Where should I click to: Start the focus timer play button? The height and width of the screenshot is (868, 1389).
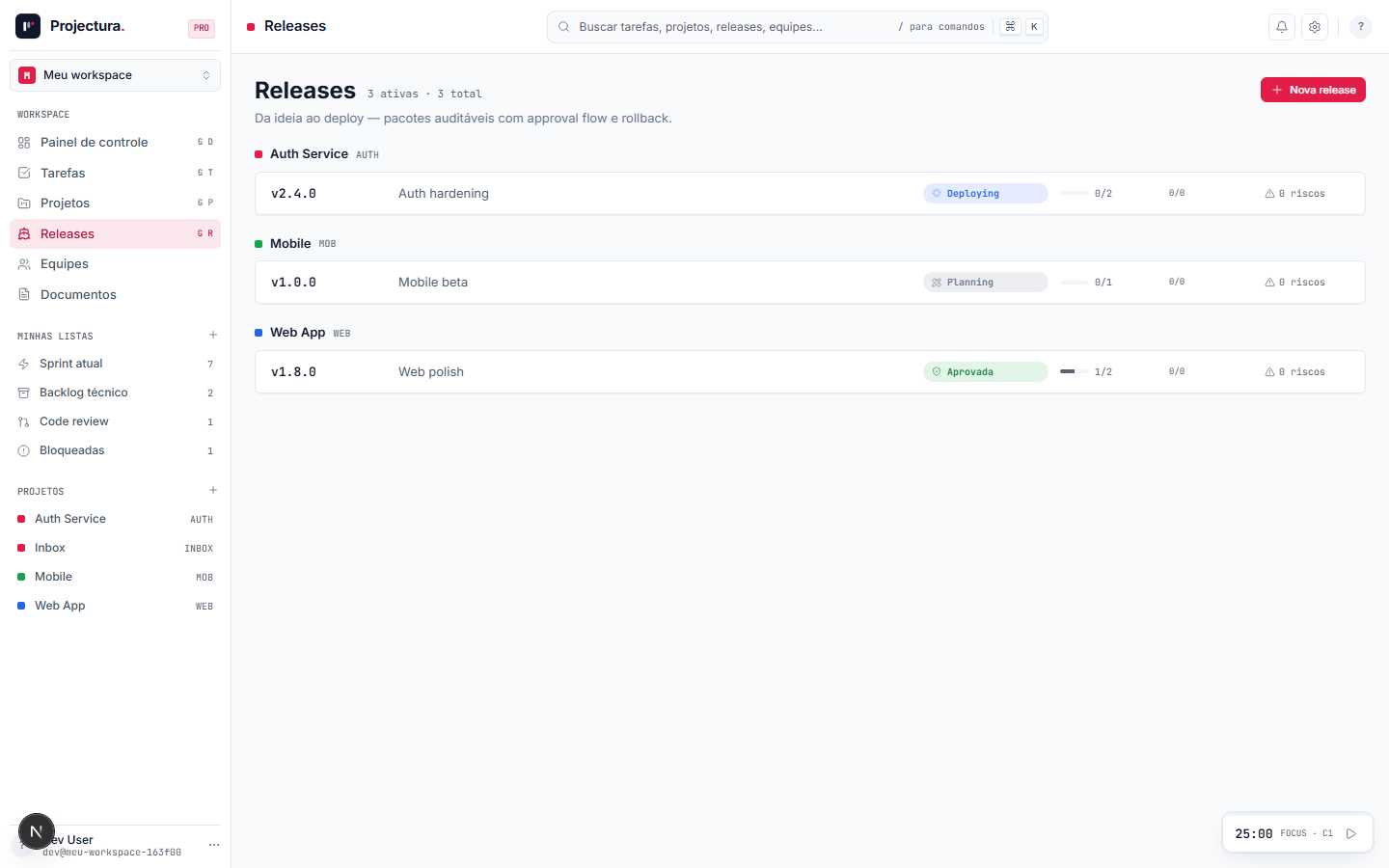coord(1351,833)
